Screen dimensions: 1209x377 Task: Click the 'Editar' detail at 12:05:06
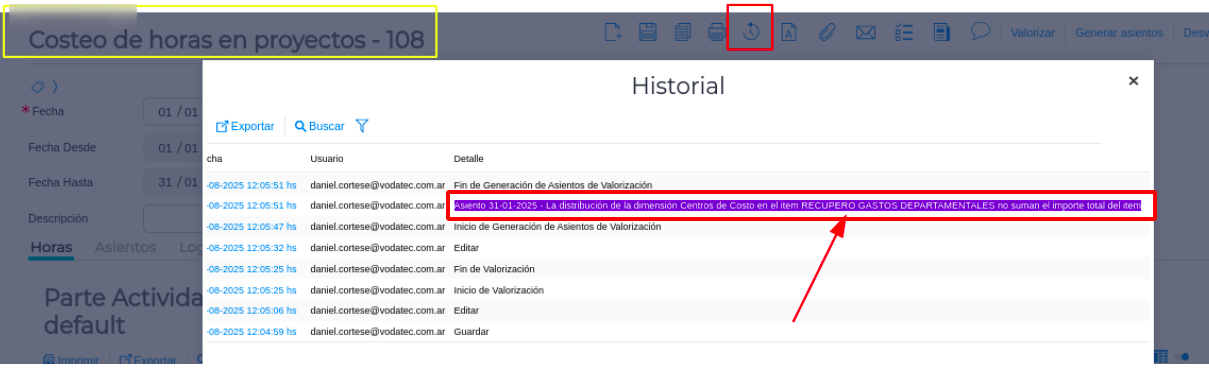pyautogui.click(x=466, y=311)
